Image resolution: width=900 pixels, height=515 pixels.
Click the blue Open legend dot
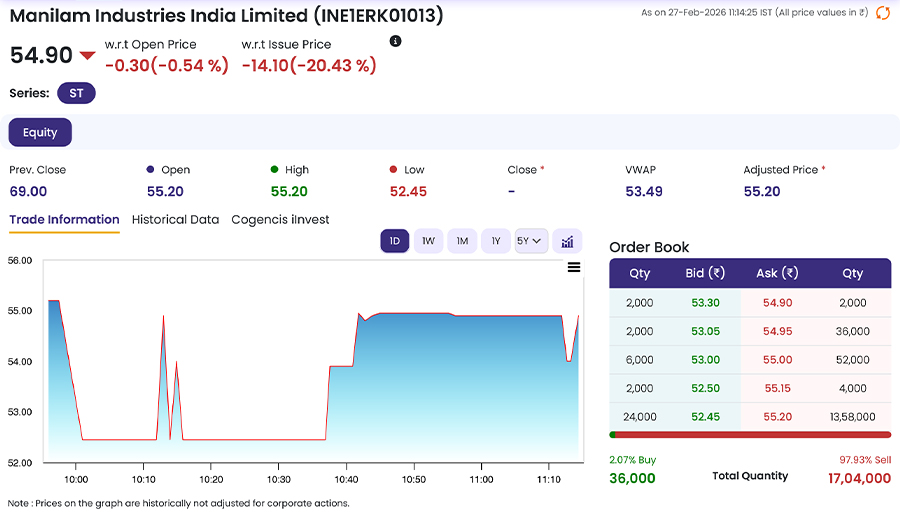pyautogui.click(x=150, y=169)
